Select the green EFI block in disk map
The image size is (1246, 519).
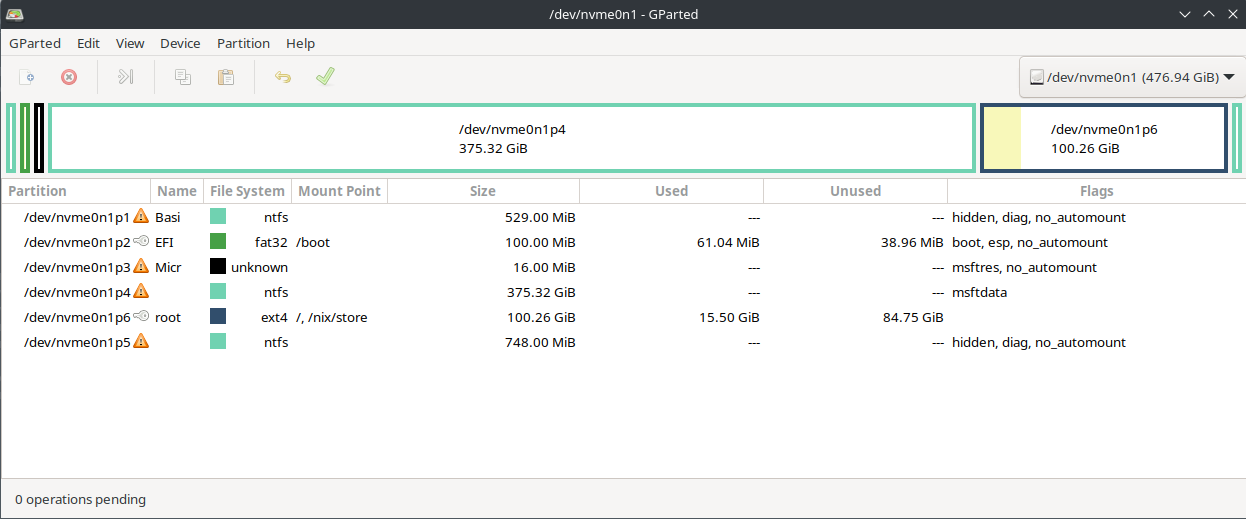[25, 138]
